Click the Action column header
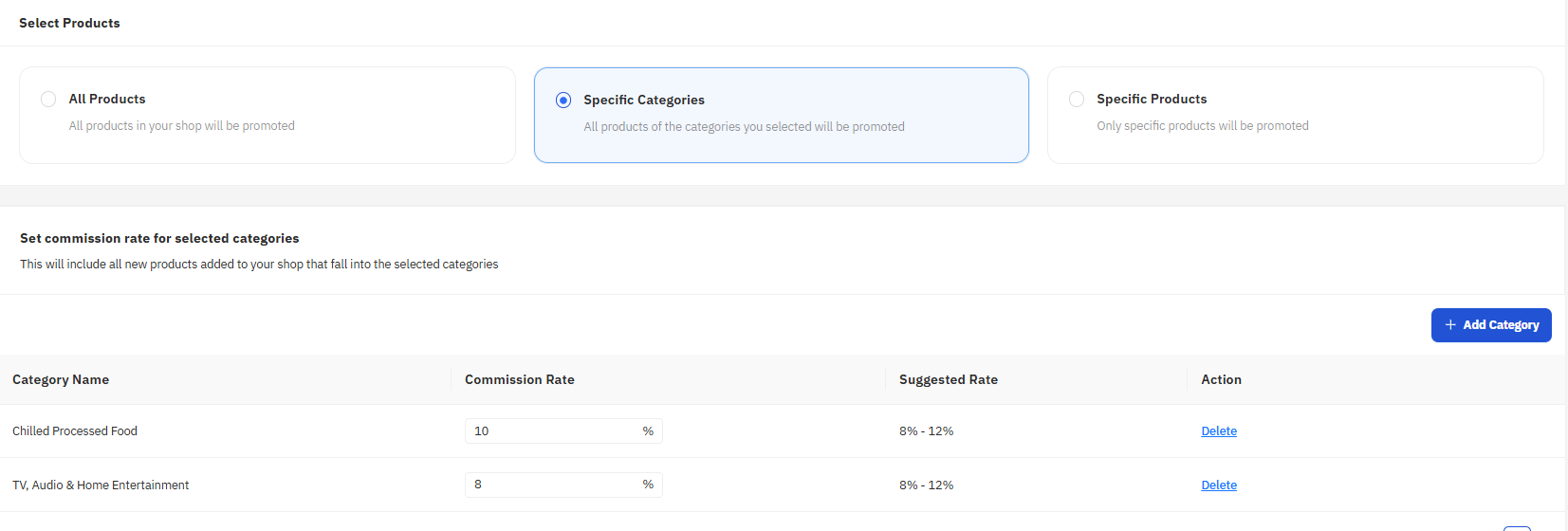The image size is (1568, 531). click(x=1221, y=380)
